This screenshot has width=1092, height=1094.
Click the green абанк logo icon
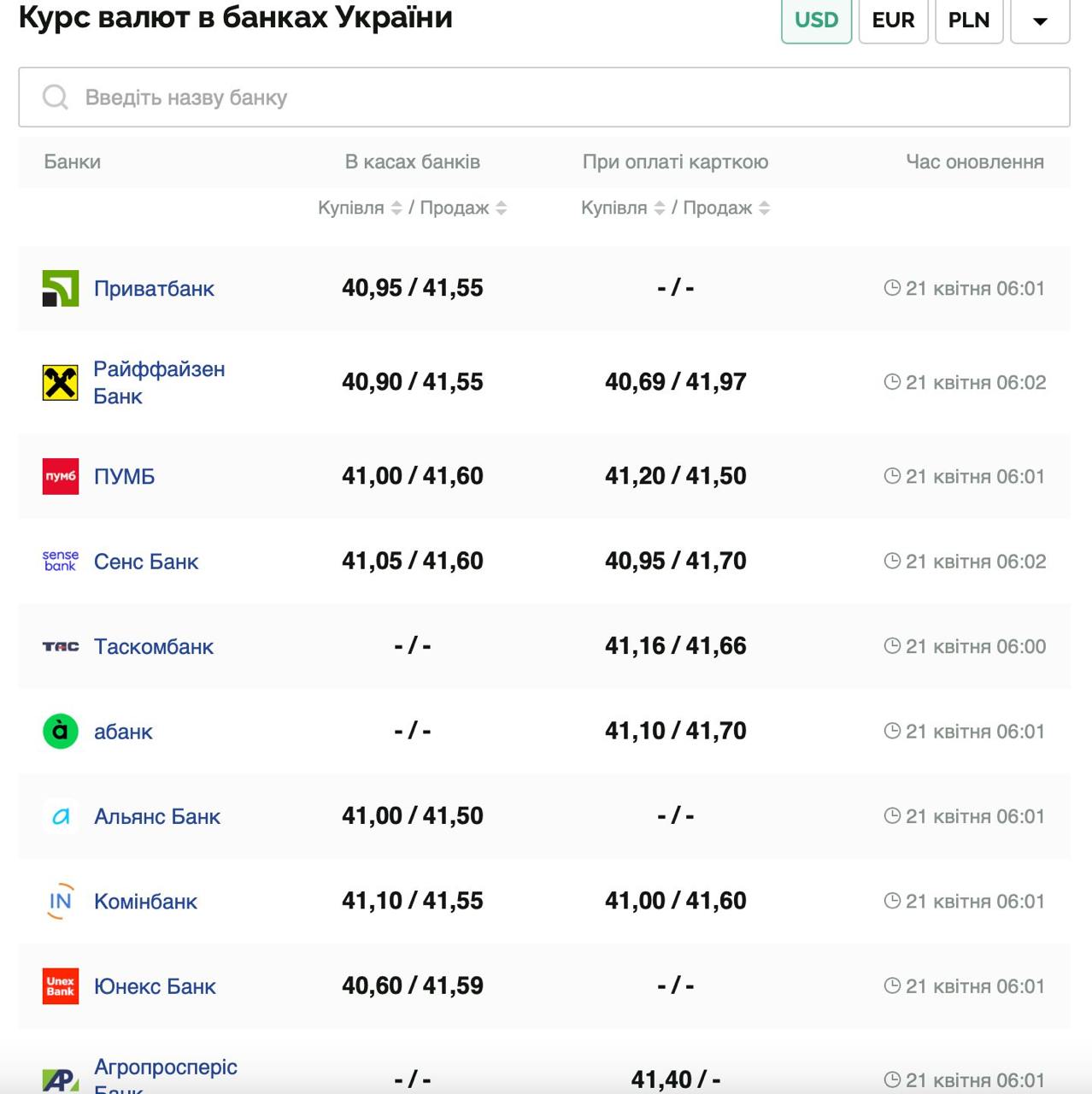click(x=61, y=731)
